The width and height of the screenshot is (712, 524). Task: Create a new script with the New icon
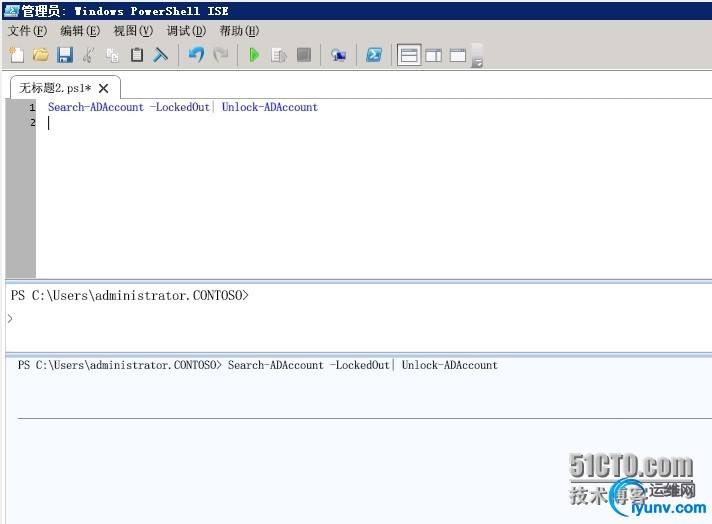click(x=17, y=55)
